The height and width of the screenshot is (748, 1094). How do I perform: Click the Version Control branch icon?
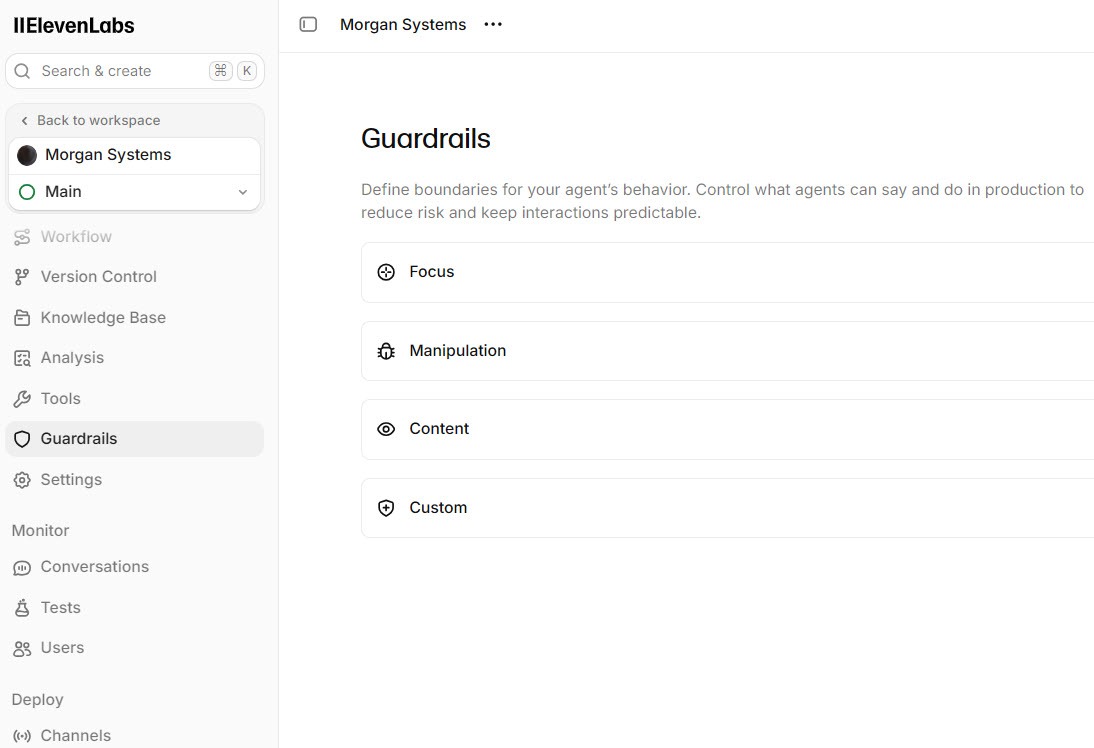(22, 277)
